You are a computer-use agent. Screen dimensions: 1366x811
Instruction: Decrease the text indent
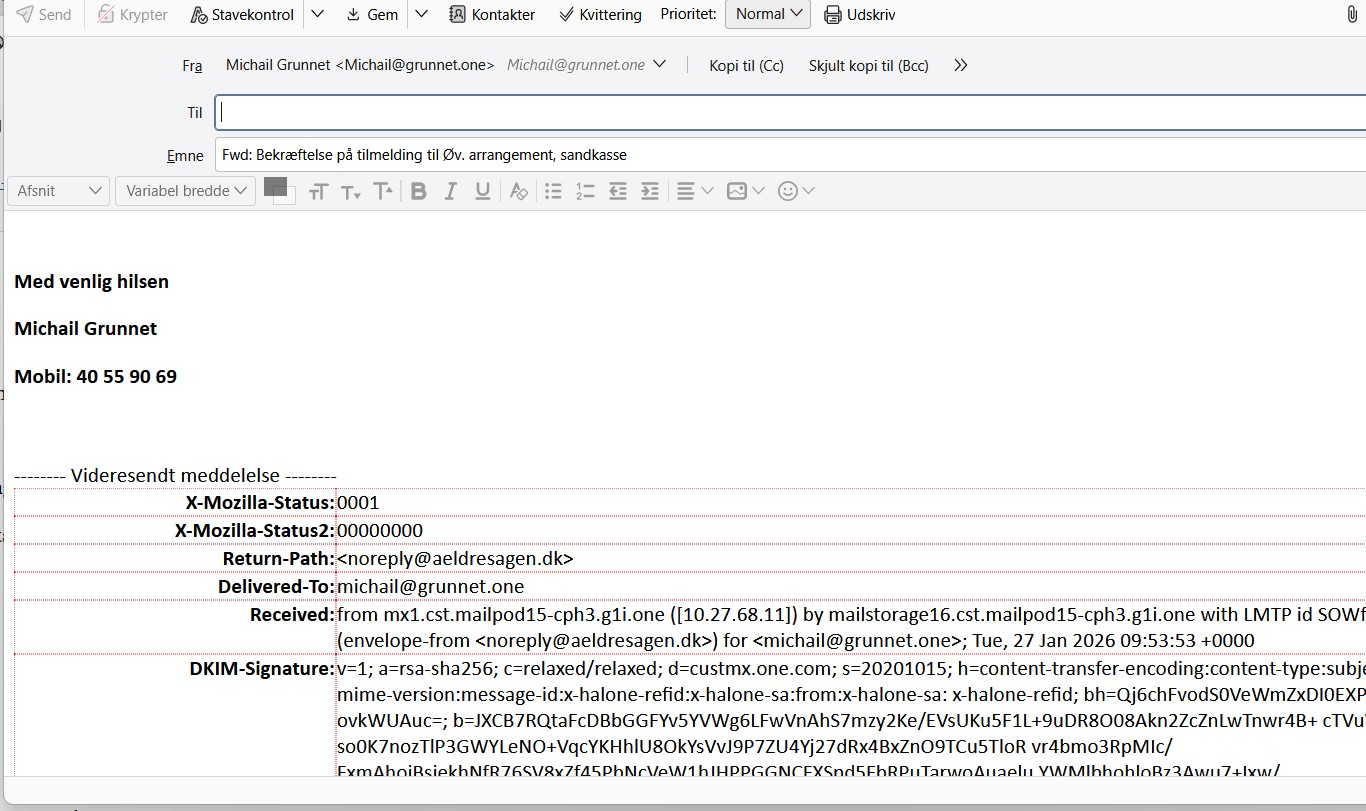618,191
